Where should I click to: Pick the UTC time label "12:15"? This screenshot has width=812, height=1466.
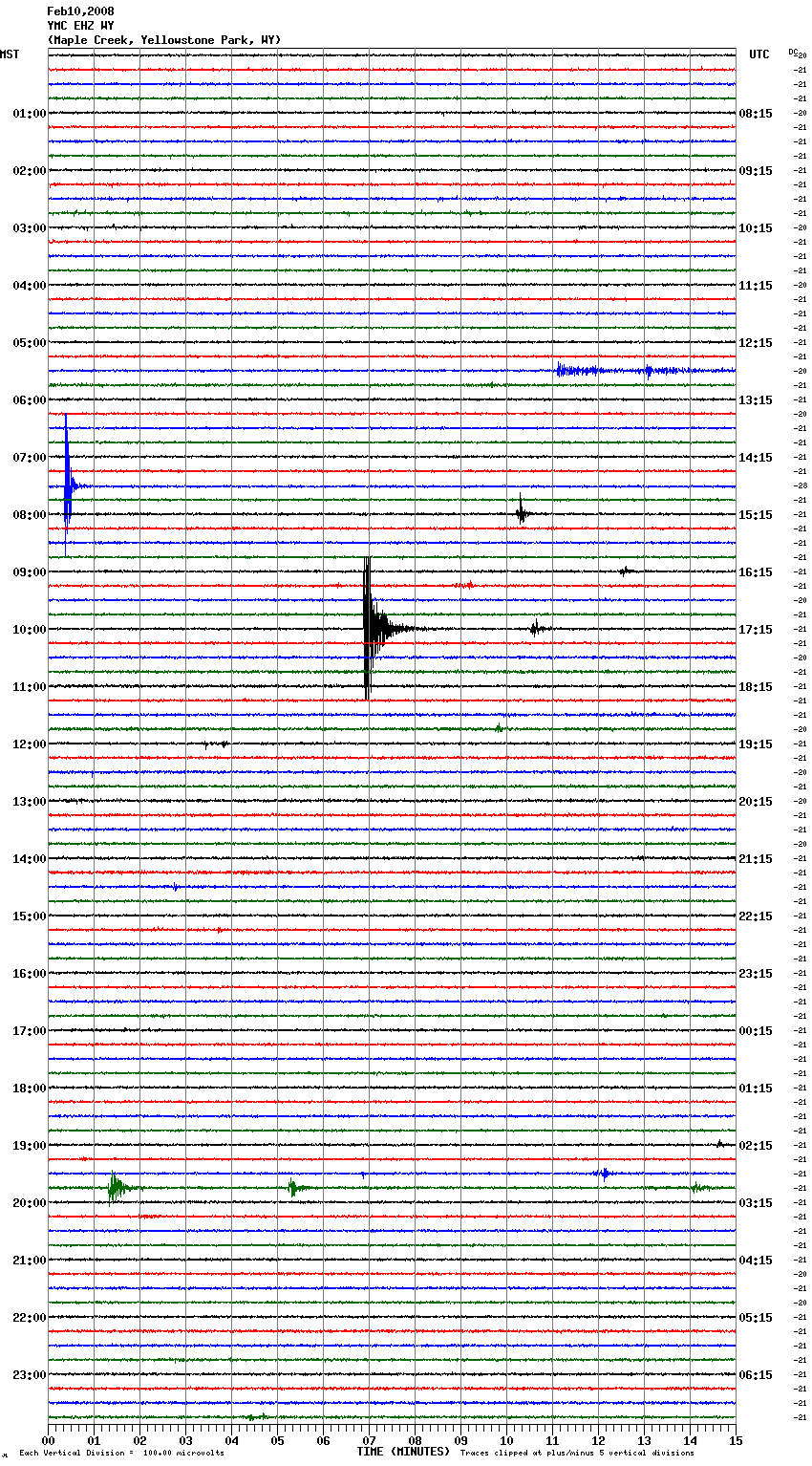756,343
